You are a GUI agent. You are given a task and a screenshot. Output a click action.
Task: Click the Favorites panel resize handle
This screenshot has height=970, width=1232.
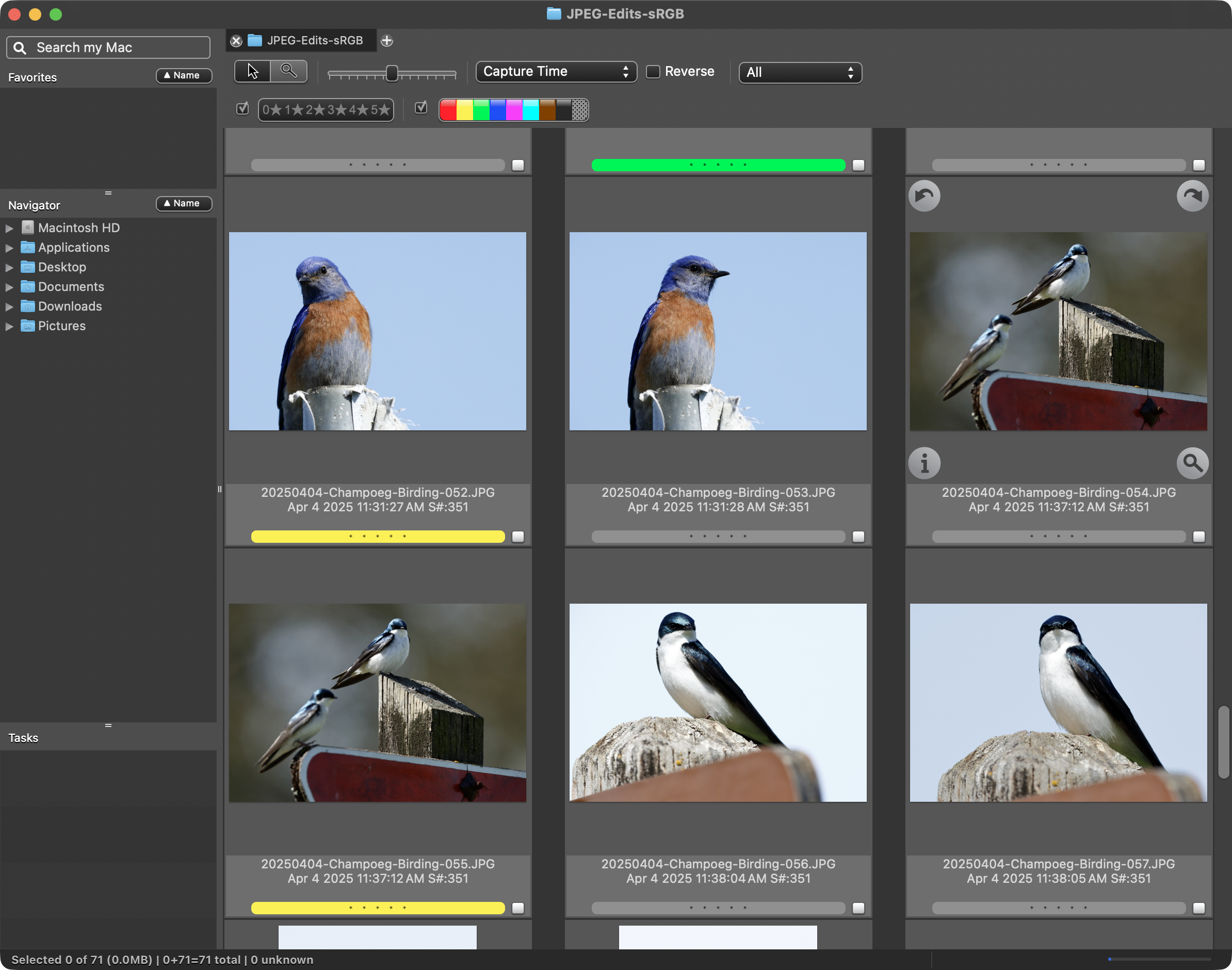pos(108,193)
